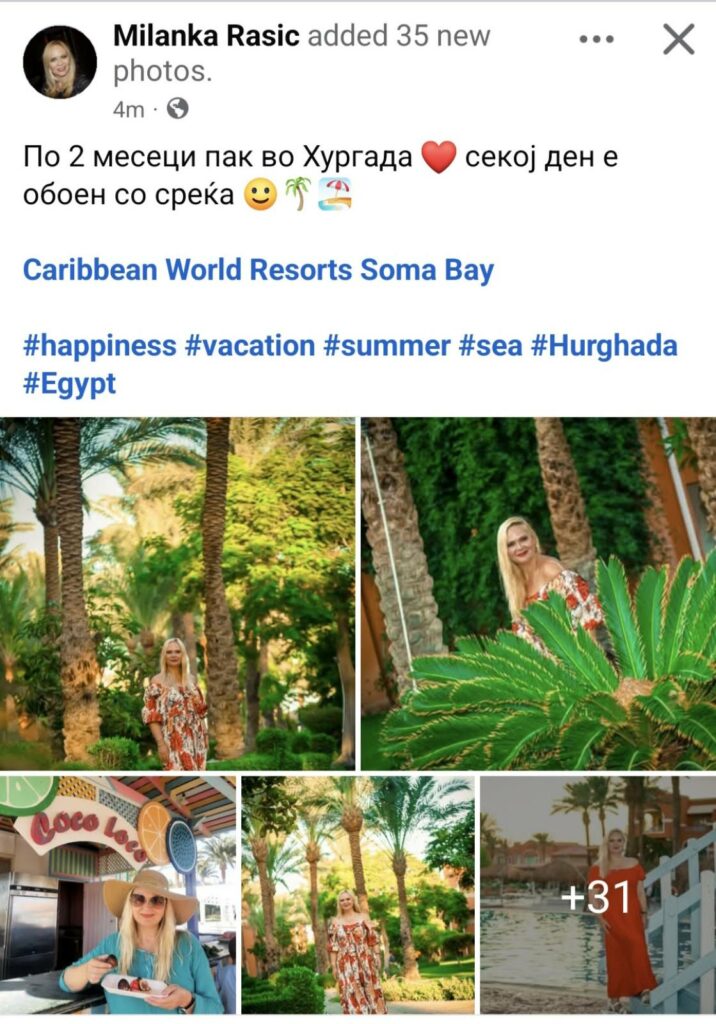
Task: Open bottom-middle floral dress garden photo
Action: [x=358, y=895]
